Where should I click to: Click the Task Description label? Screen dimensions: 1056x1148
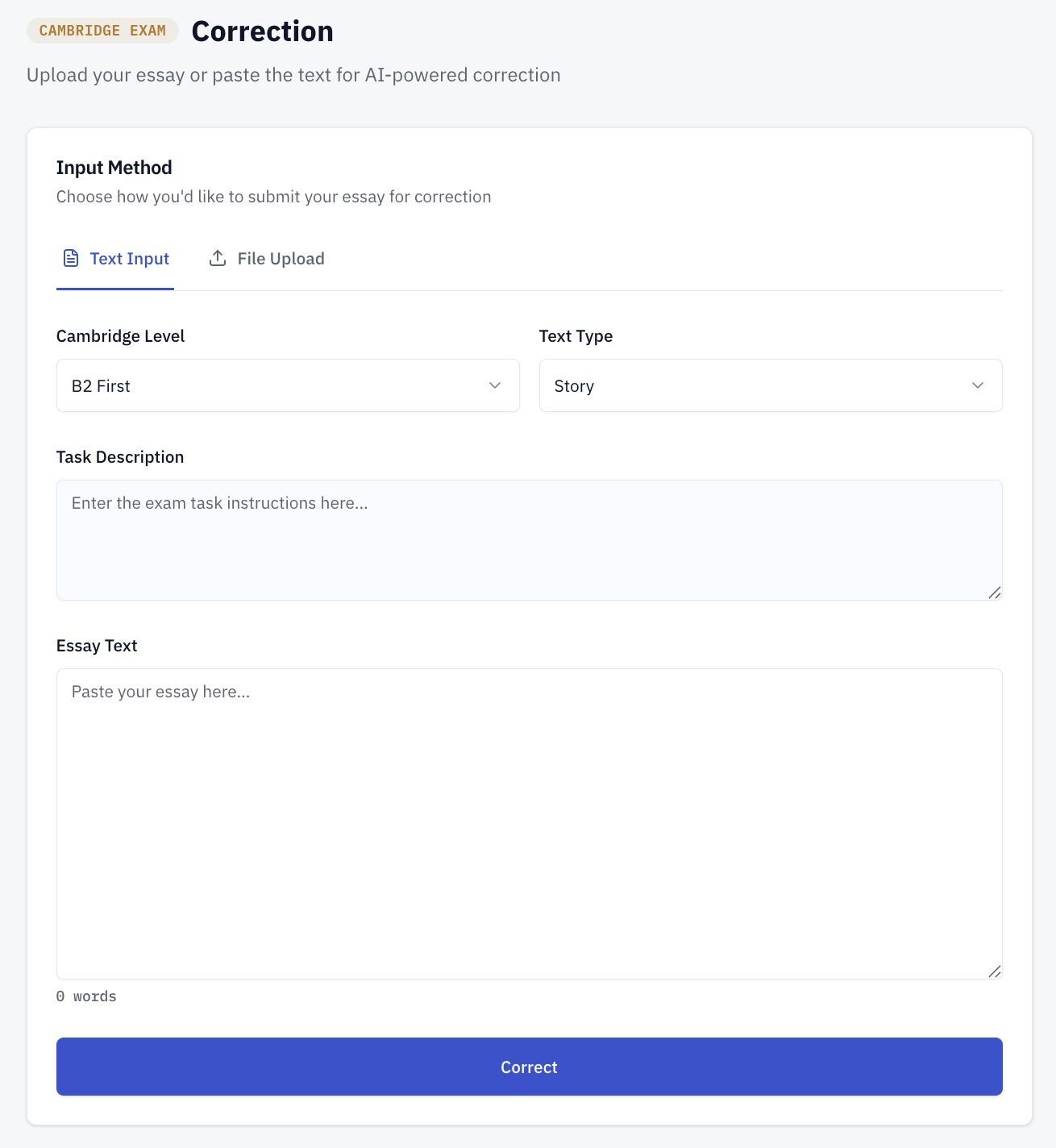(120, 457)
